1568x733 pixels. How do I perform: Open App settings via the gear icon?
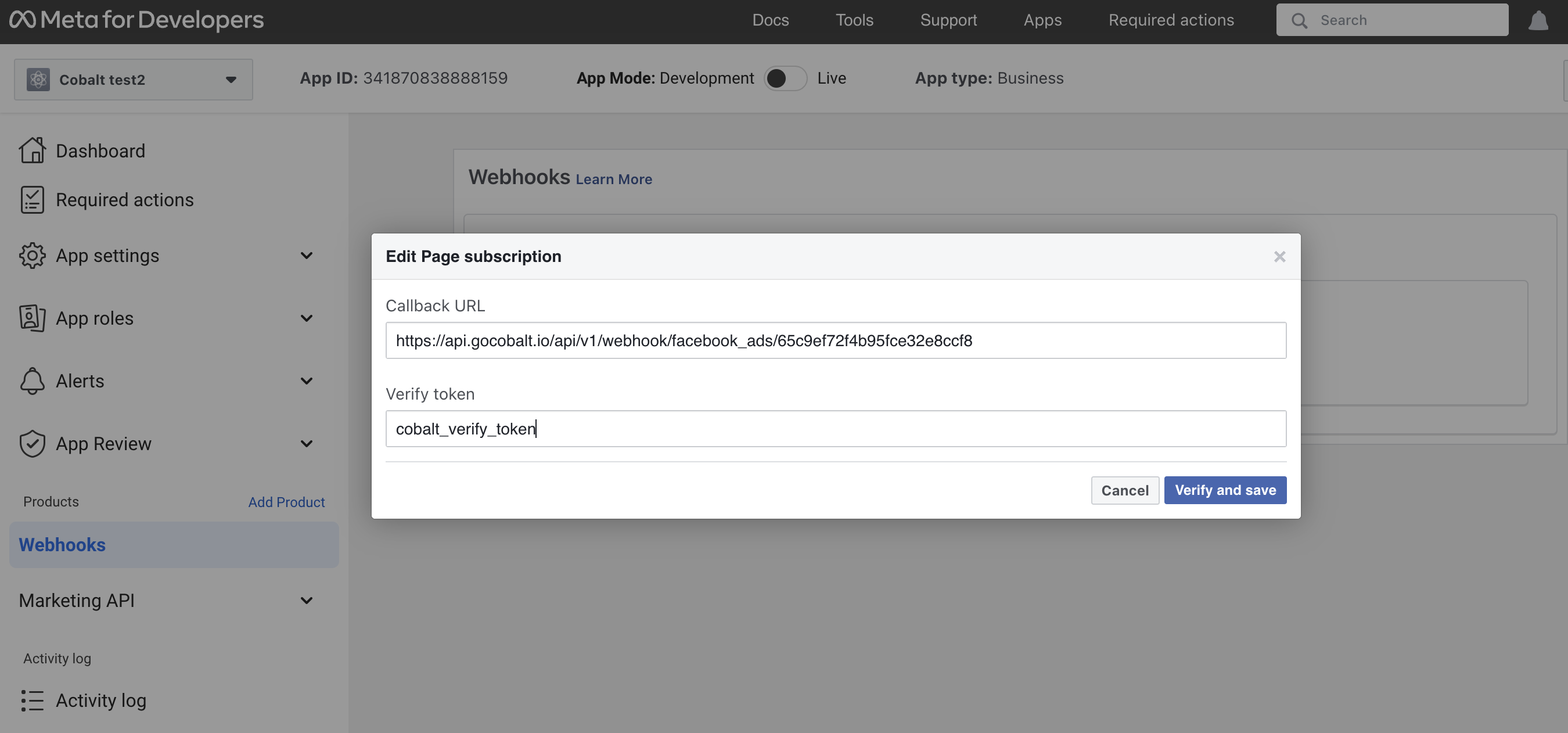click(33, 256)
